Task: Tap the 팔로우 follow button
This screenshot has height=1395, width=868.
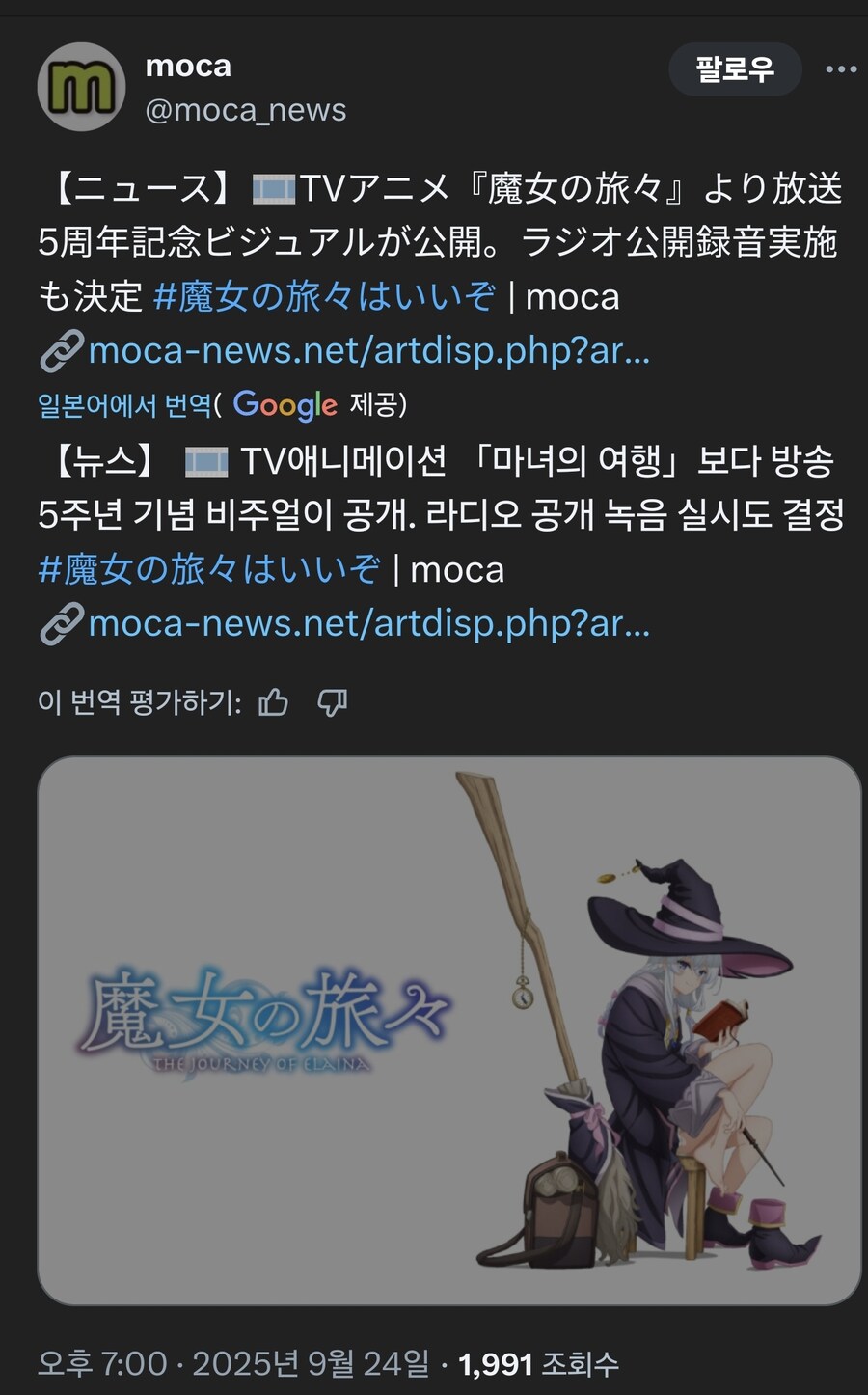Action: pos(735,69)
